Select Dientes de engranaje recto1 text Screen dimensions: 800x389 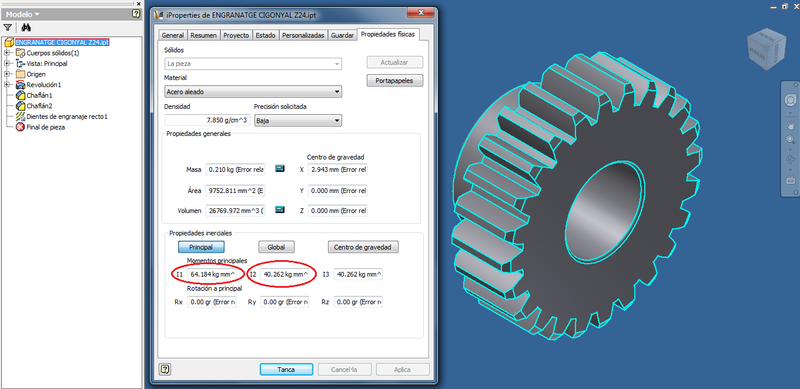[x=67, y=117]
